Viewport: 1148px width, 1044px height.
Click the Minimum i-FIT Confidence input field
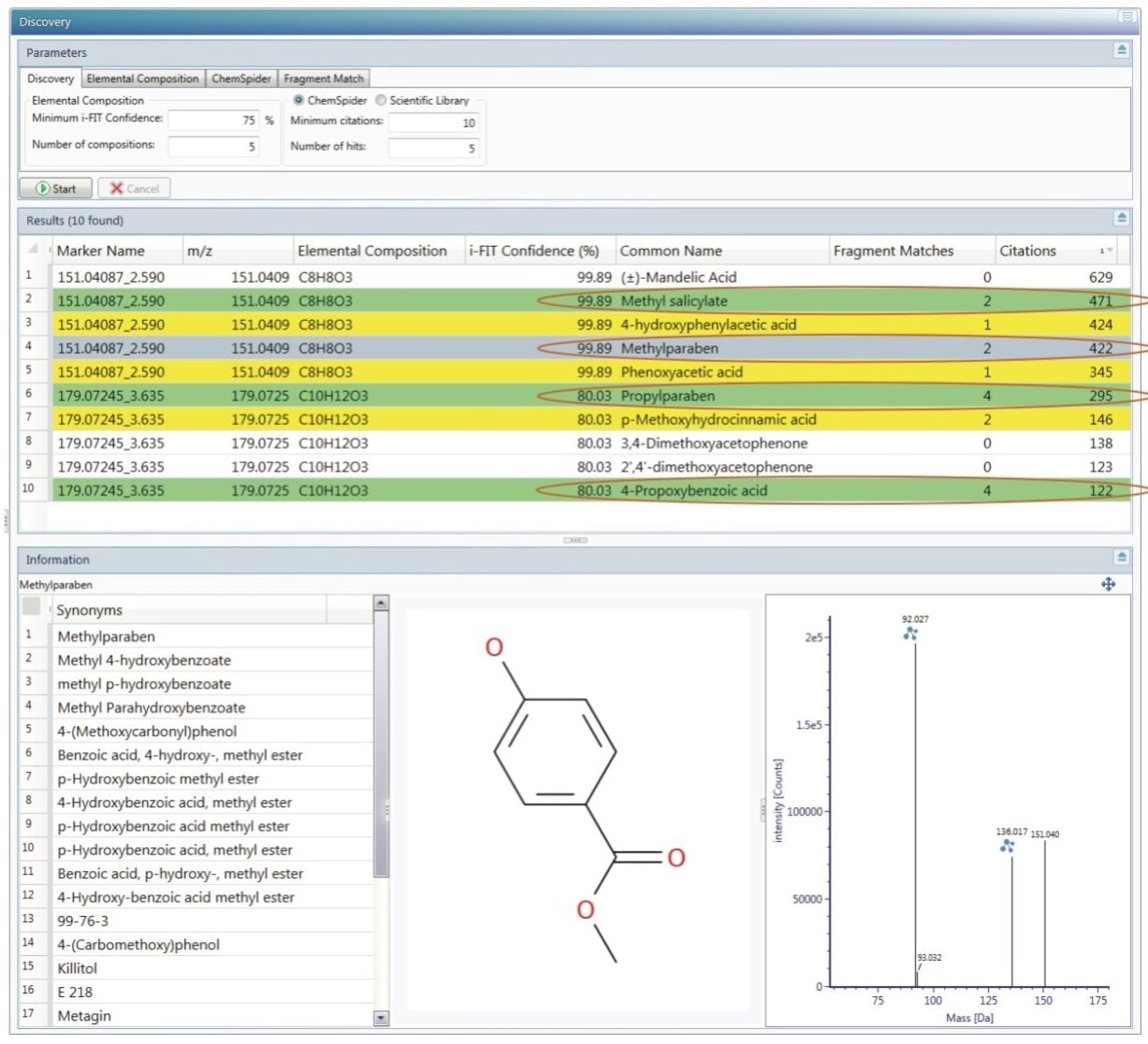212,120
